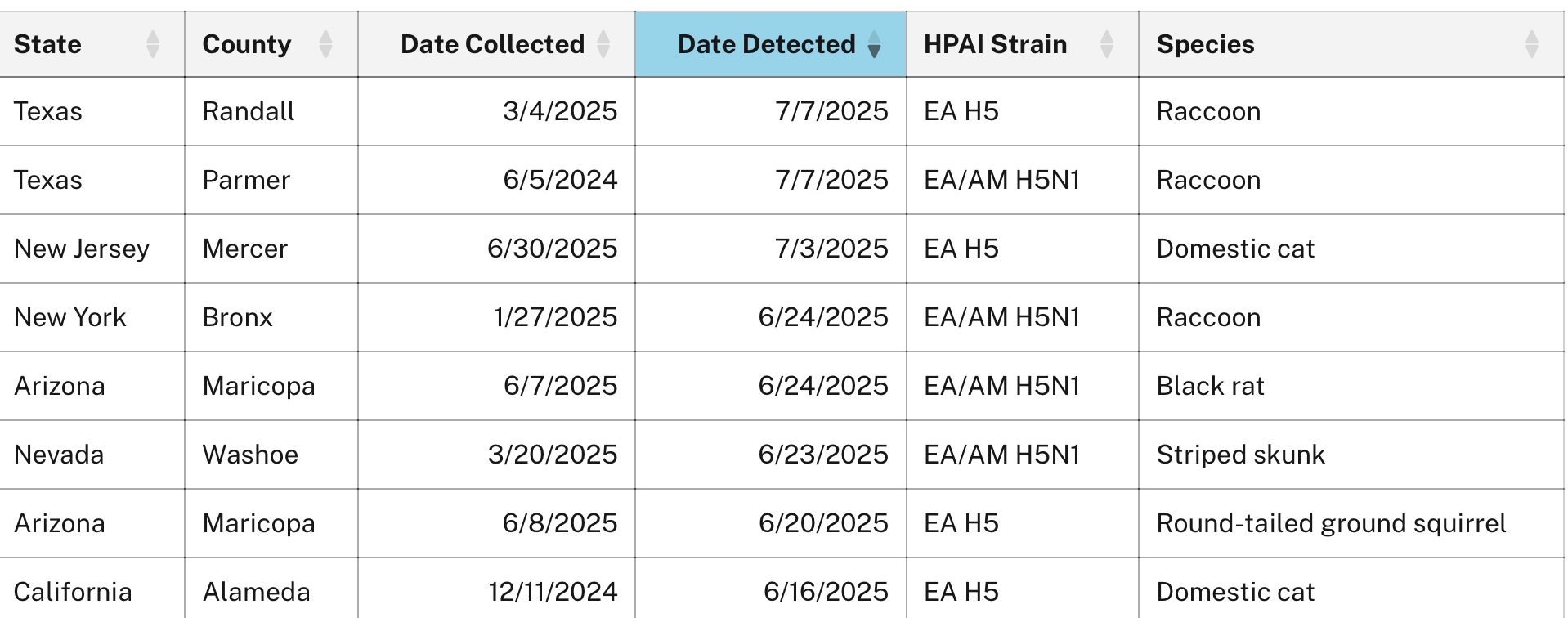Toggle Date Detected sort direction arrow
The image size is (1568, 618).
pyautogui.click(x=874, y=44)
